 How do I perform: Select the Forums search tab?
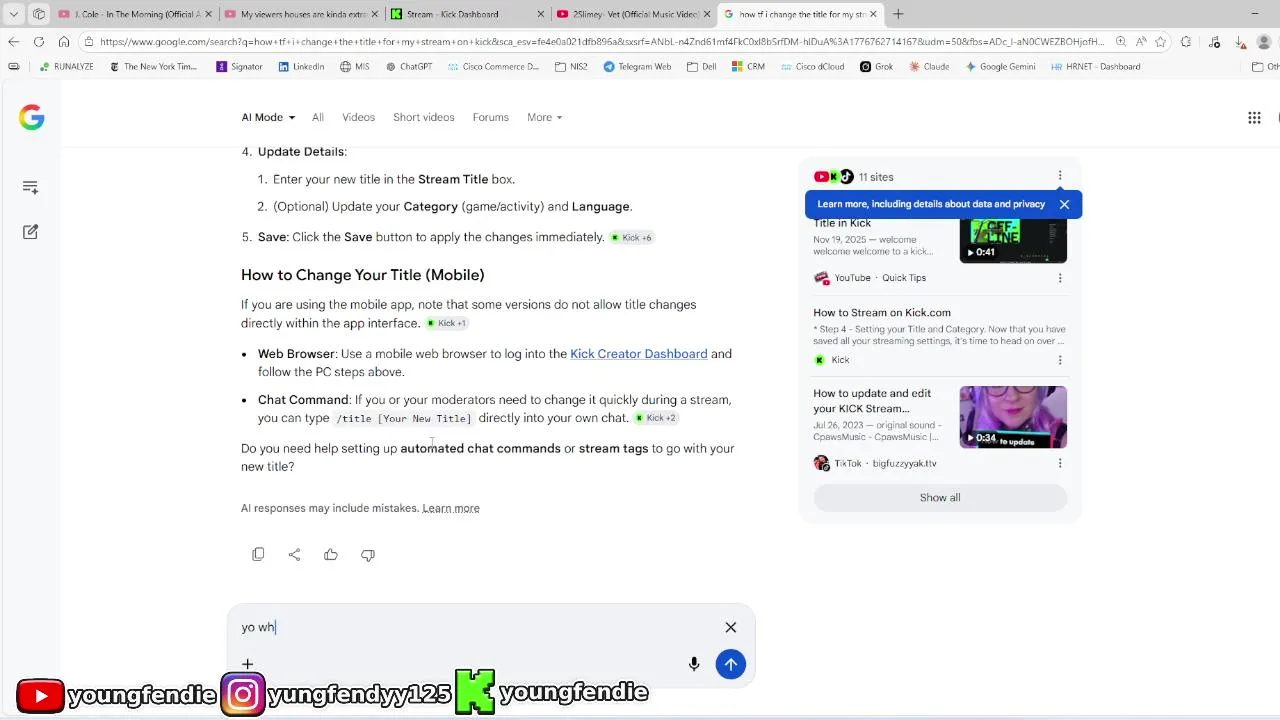(x=490, y=117)
